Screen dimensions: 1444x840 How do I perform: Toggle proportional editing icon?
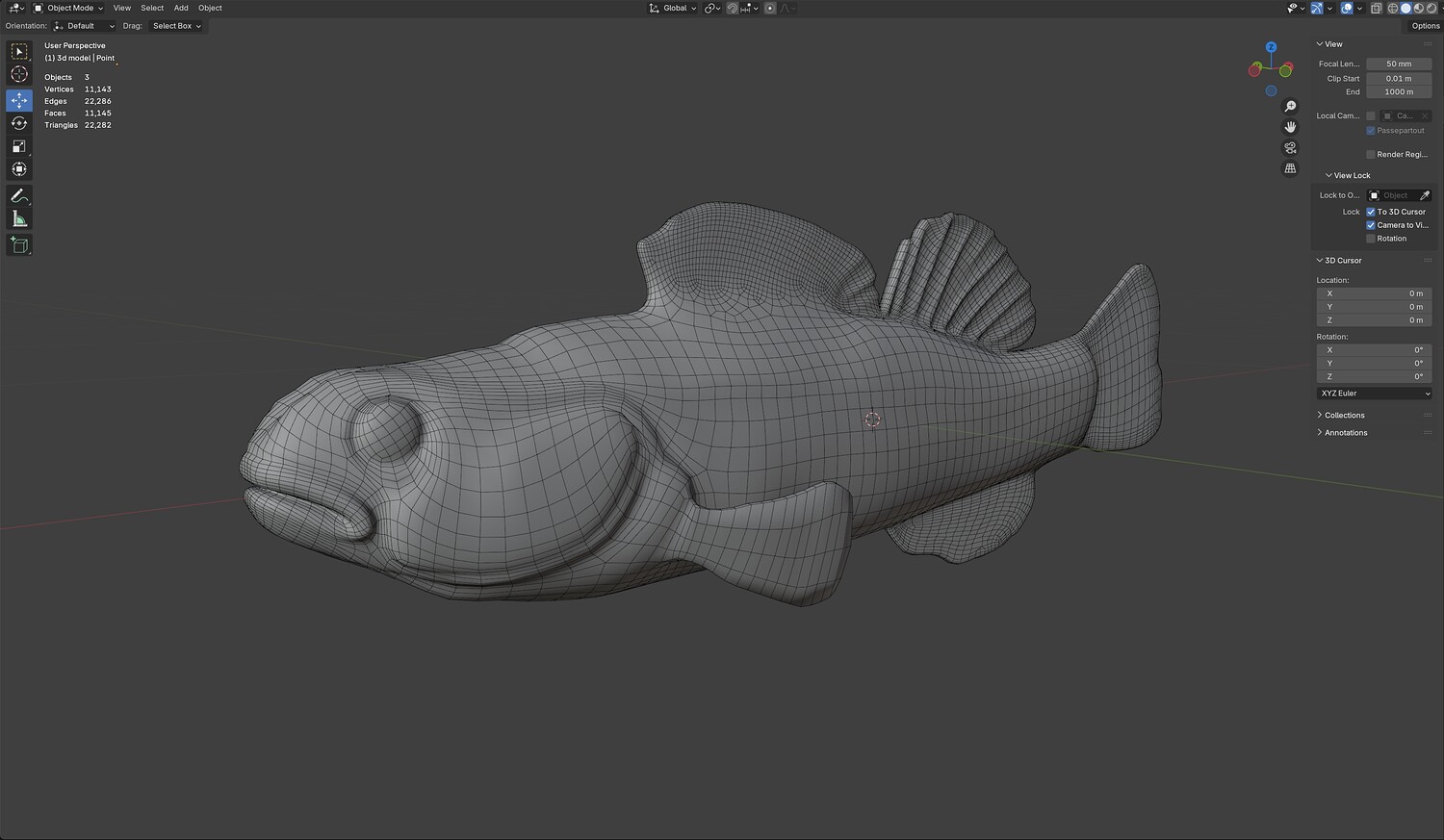(770, 8)
